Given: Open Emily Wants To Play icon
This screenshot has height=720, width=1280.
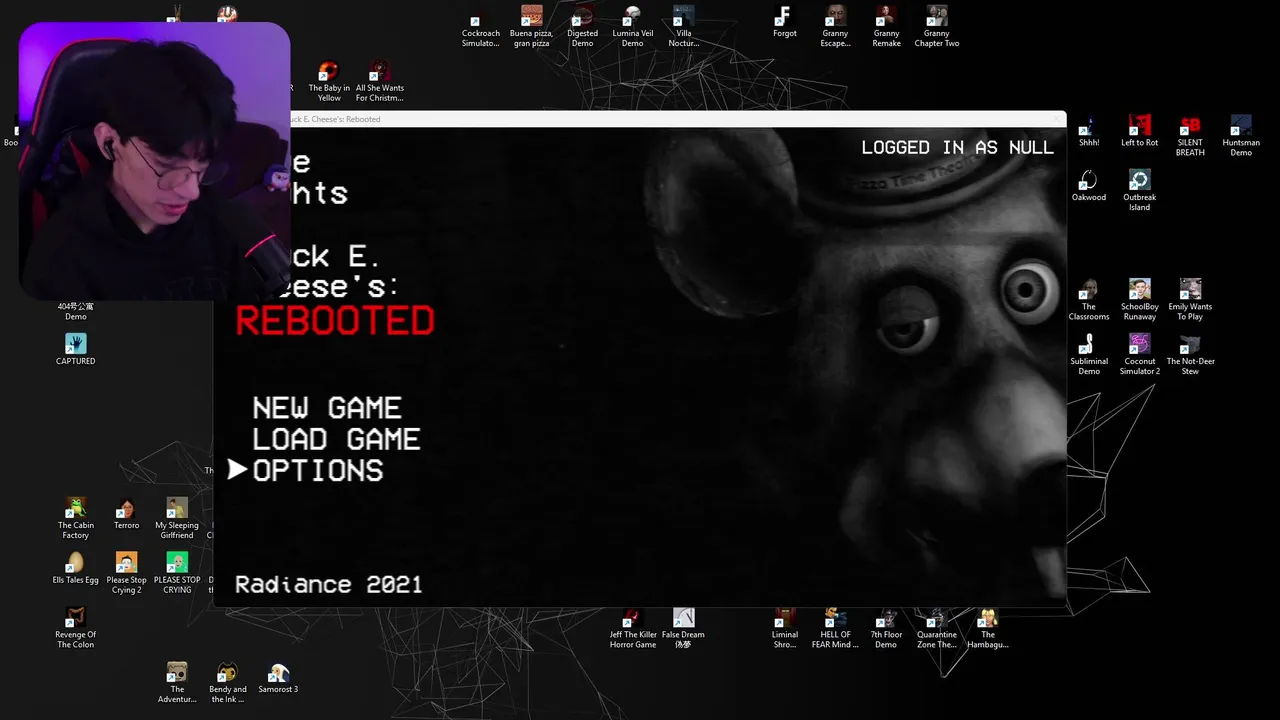Looking at the screenshot, I should coord(1190,300).
